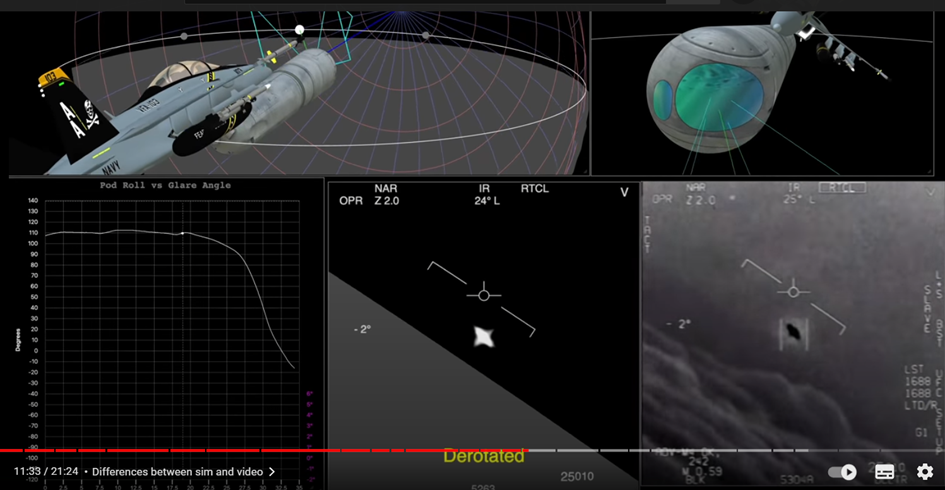Image resolution: width=945 pixels, height=490 pixels.
Task: Open the settings gear menu
Action: point(925,471)
